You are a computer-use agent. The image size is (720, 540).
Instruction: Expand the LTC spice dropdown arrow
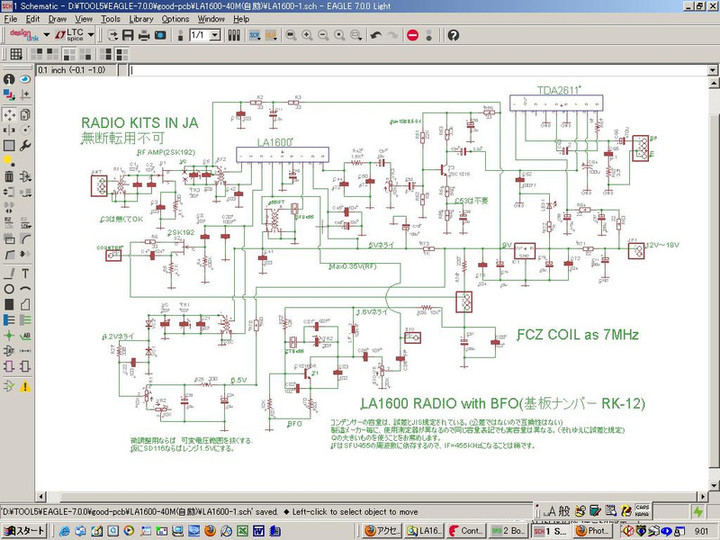pyautogui.click(x=91, y=35)
